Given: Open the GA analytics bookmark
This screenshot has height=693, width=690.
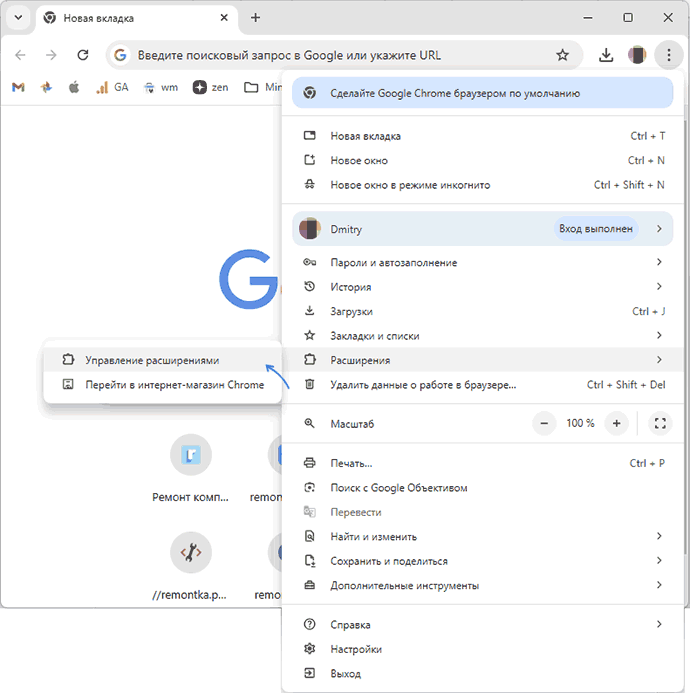Looking at the screenshot, I should 112,88.
